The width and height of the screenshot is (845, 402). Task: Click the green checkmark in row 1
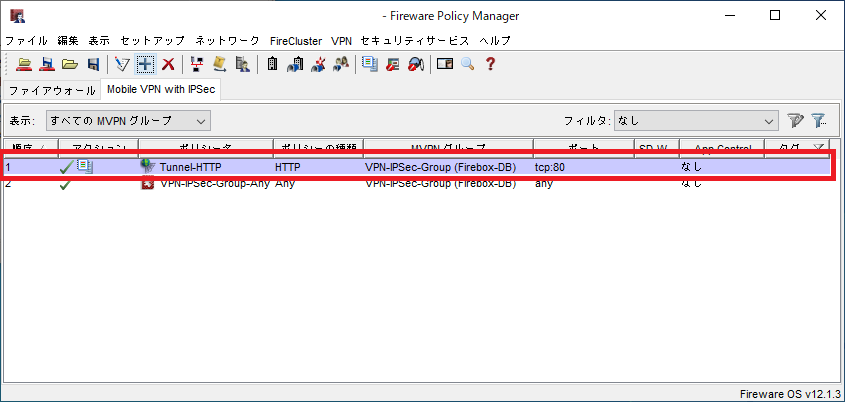[x=66, y=168]
